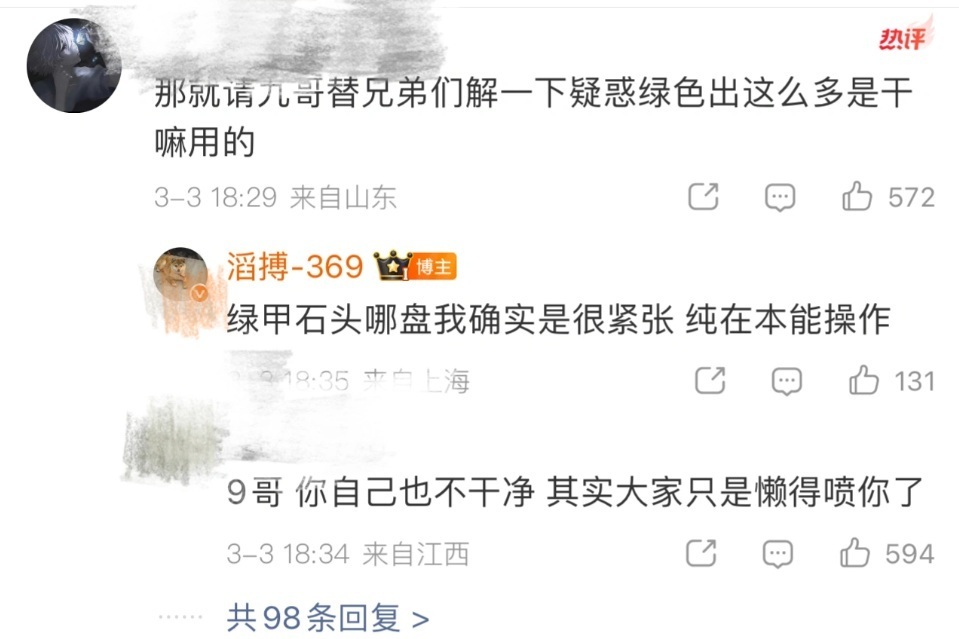The height and width of the screenshot is (639, 959).
Task: Like the top comment with 572 likes
Action: pos(856,196)
